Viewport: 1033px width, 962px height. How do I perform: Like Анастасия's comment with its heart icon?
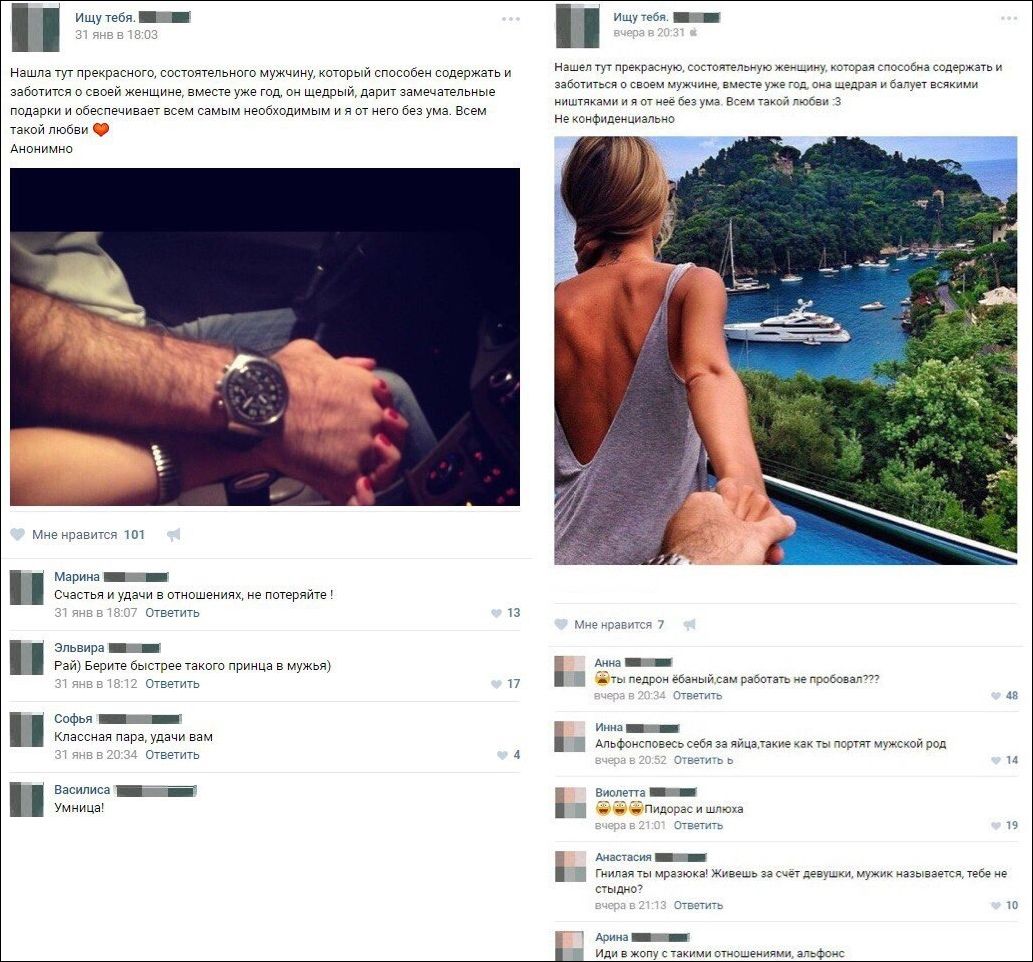click(996, 906)
